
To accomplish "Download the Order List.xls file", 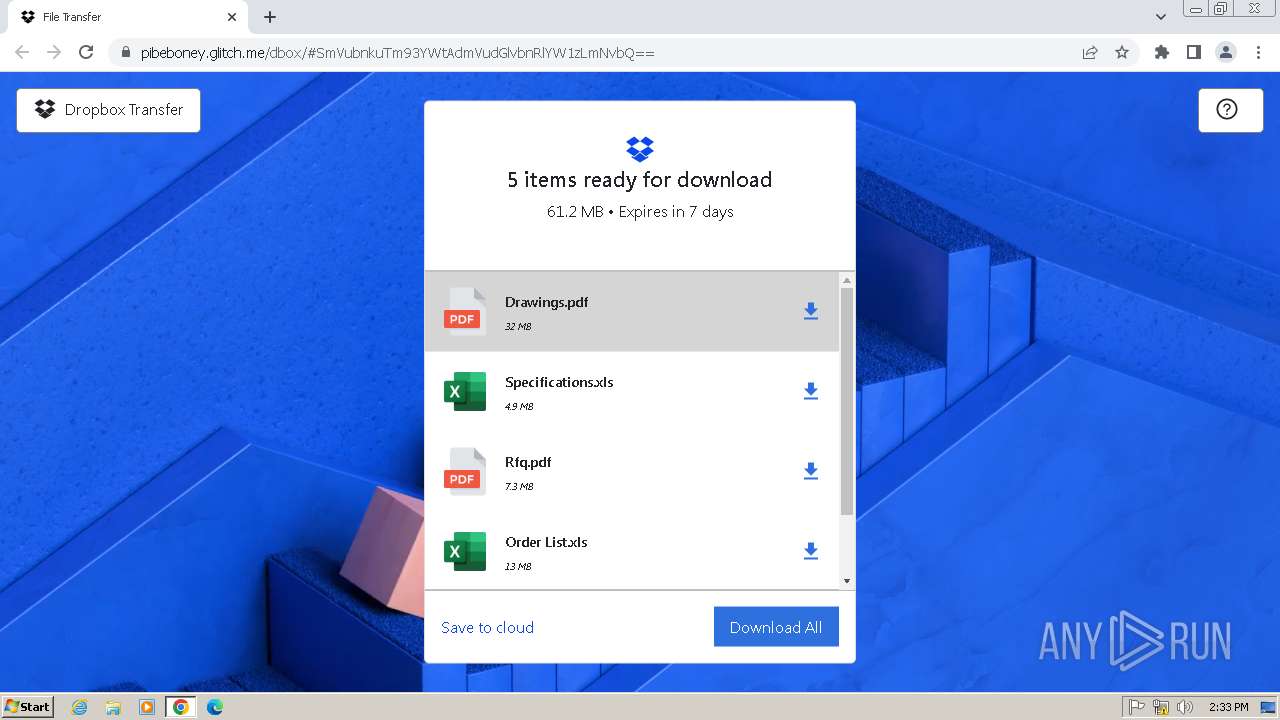I will pos(811,551).
